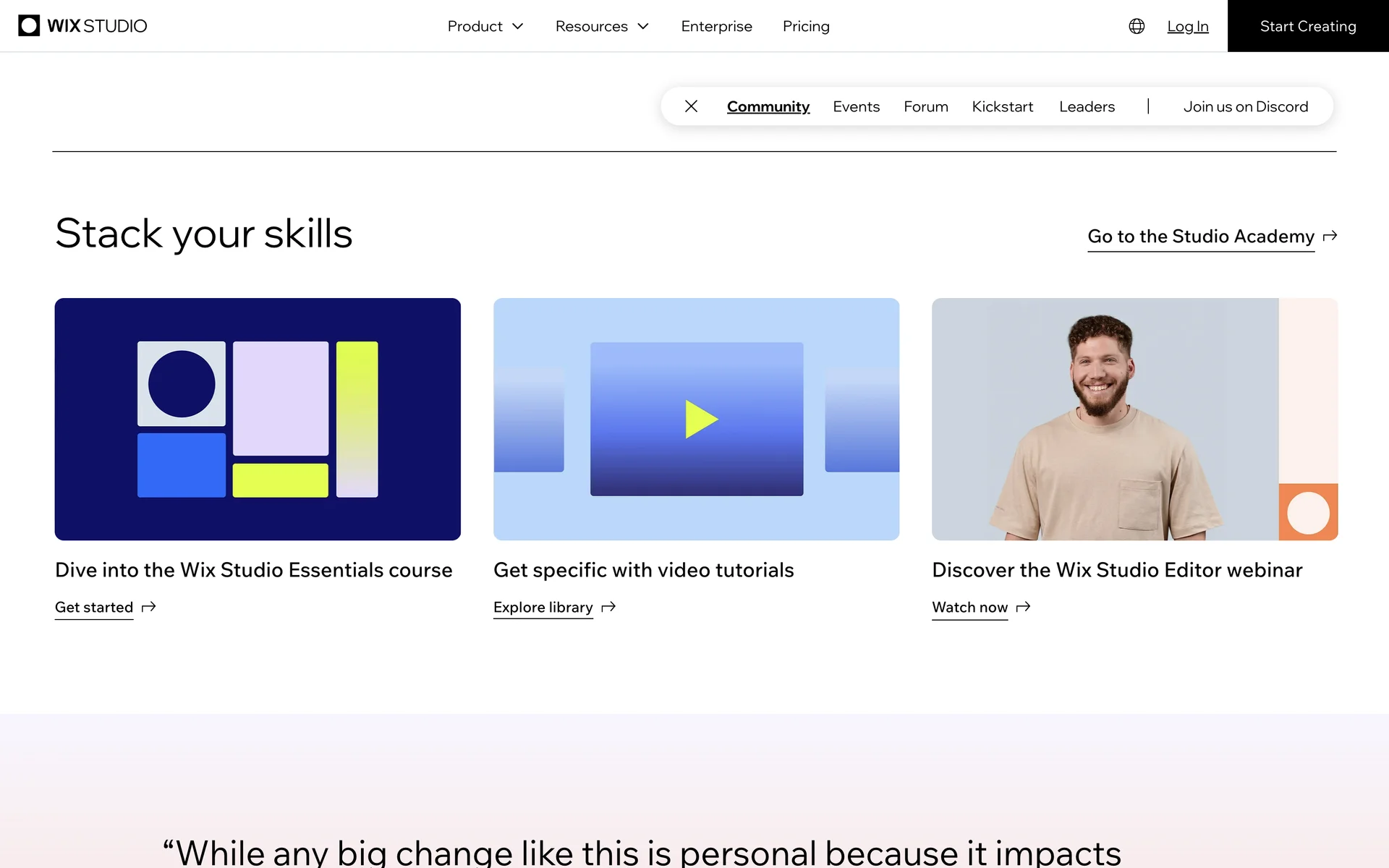1389x868 pixels.
Task: Go to the Pricing page
Action: tap(806, 26)
